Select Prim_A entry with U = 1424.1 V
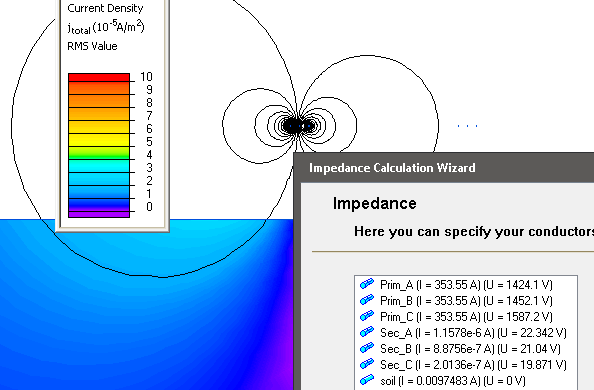 click(466, 285)
